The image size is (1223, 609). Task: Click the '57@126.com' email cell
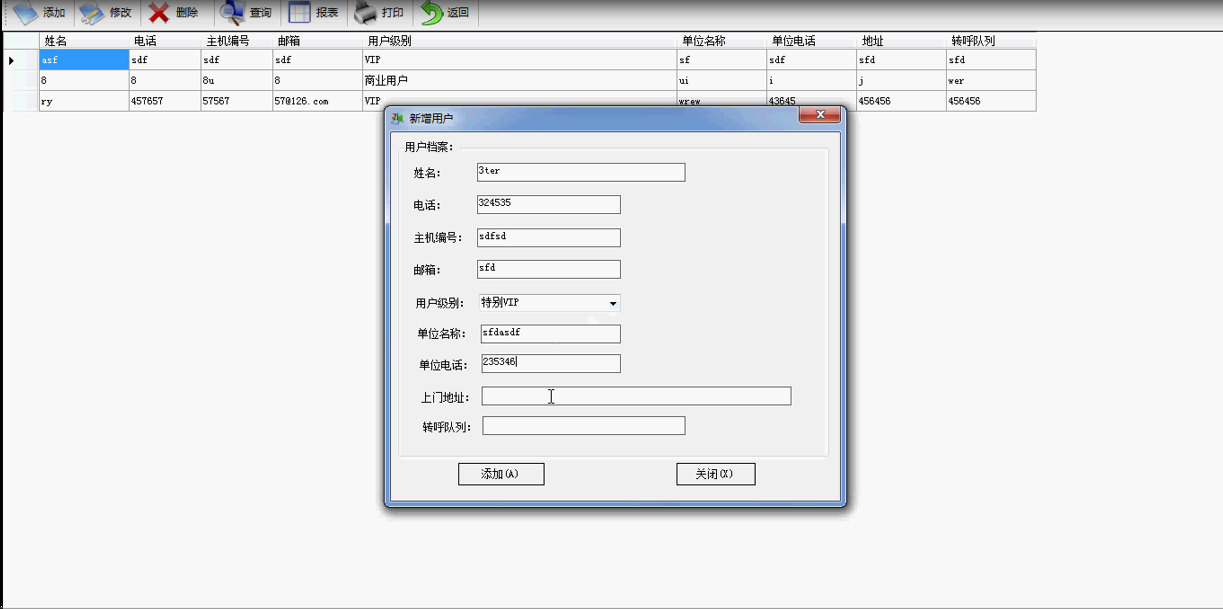317,101
